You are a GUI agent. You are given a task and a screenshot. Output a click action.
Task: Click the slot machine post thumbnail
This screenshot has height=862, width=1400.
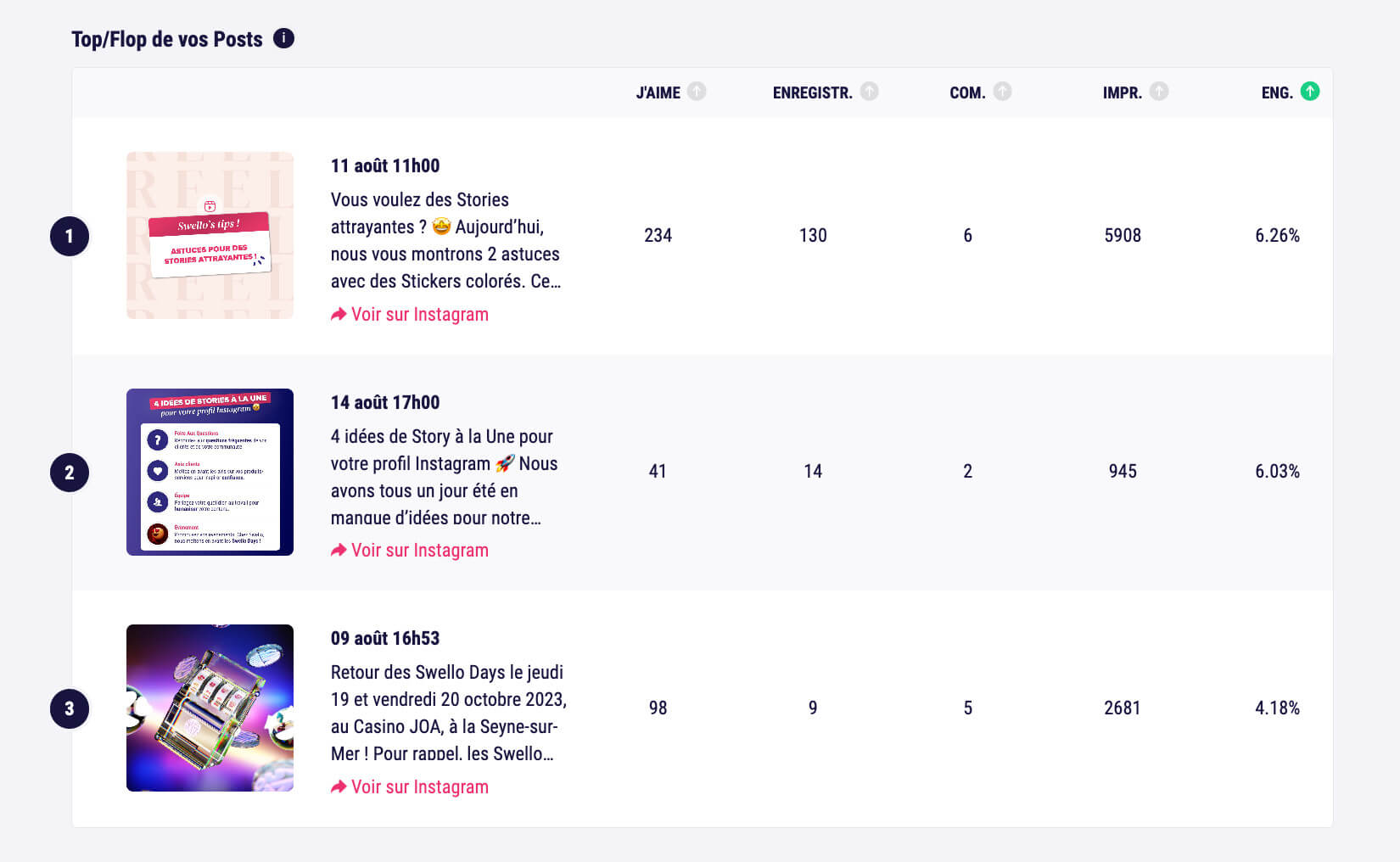pos(209,708)
